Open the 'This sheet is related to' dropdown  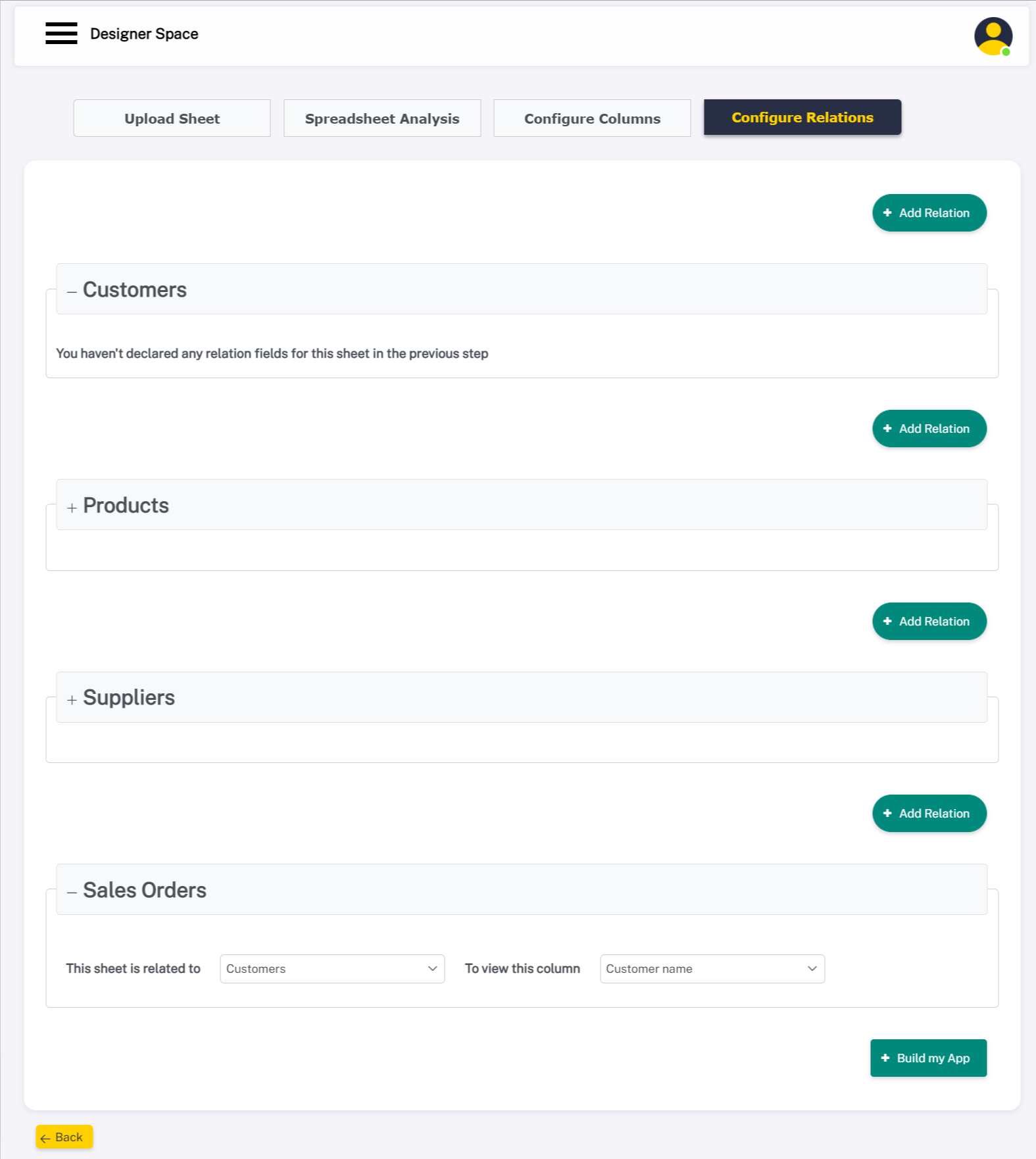click(332, 969)
